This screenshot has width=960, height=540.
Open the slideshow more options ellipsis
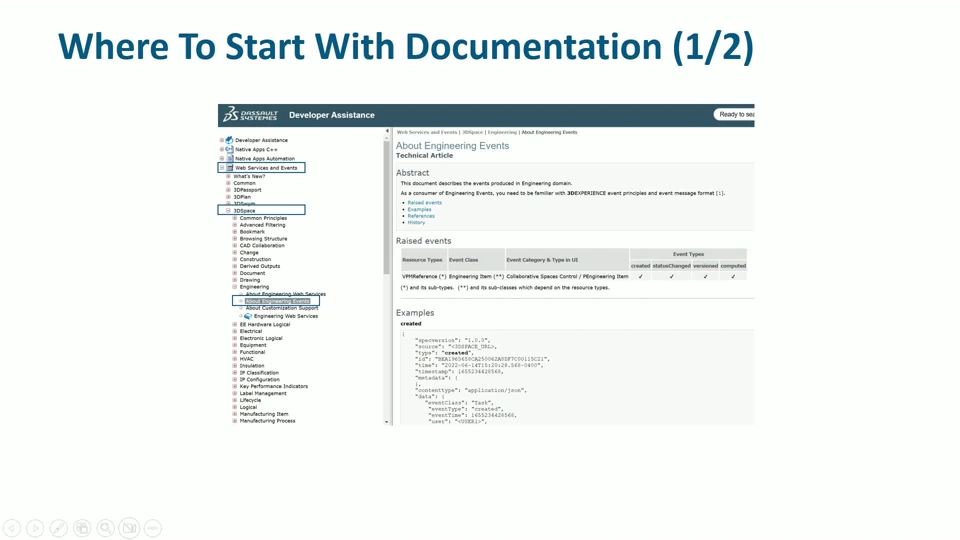tap(152, 528)
